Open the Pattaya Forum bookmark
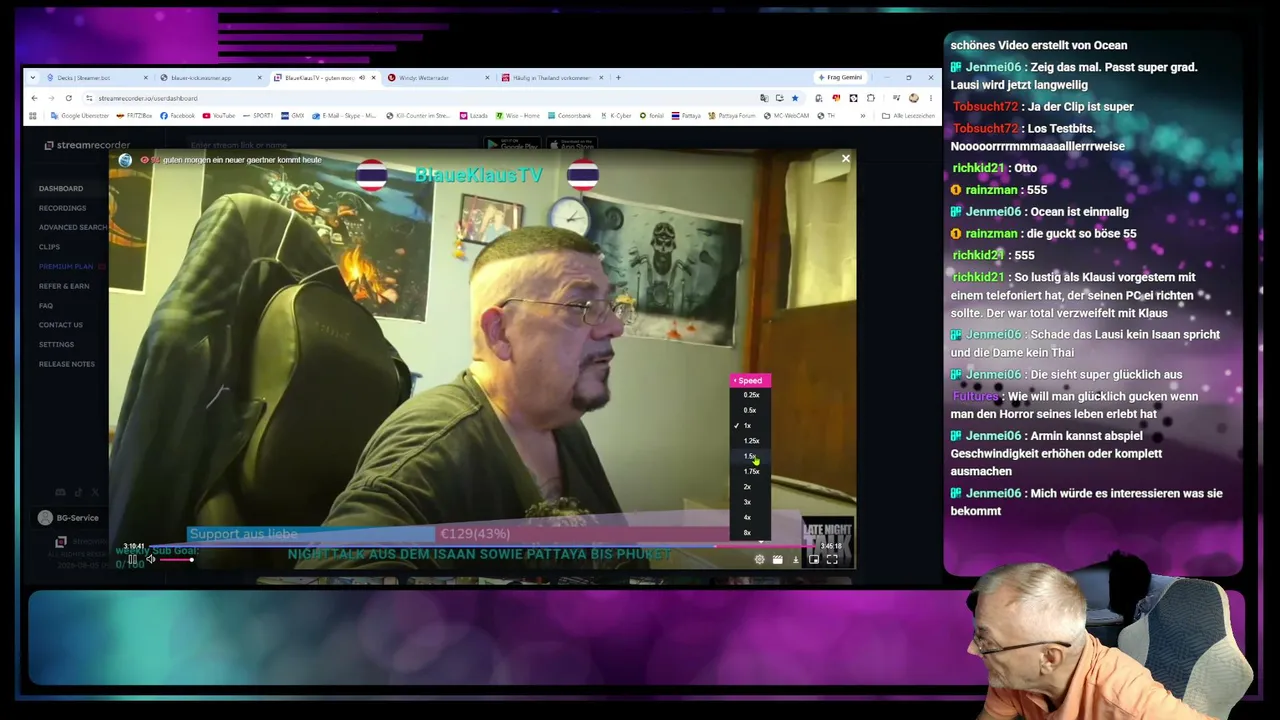Screen dimensions: 1280x720 point(731,116)
